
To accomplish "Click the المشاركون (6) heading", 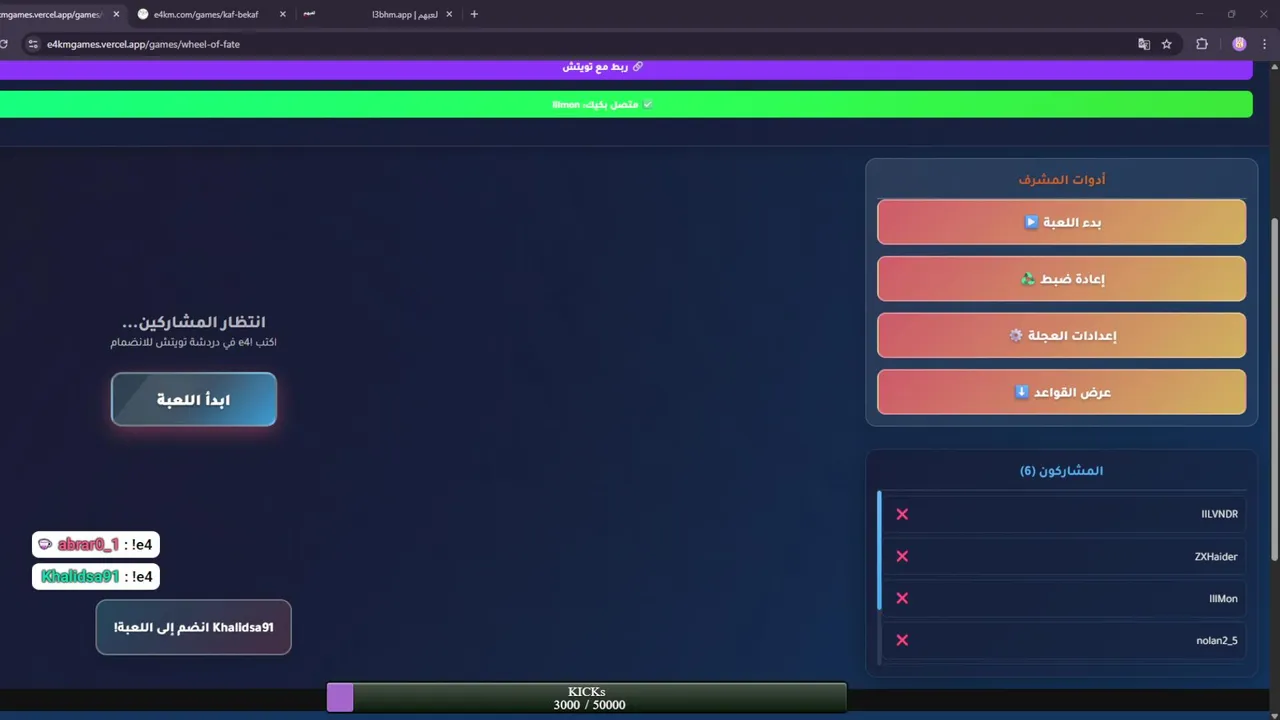I will click(x=1061, y=471).
